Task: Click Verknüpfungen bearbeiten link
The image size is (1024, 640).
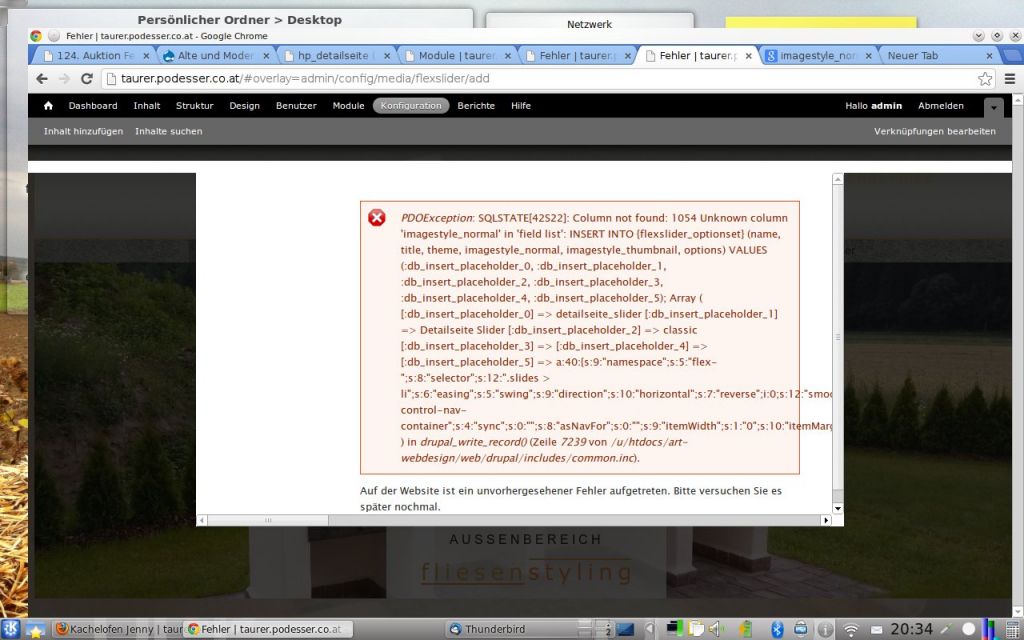Action: pyautogui.click(x=934, y=131)
